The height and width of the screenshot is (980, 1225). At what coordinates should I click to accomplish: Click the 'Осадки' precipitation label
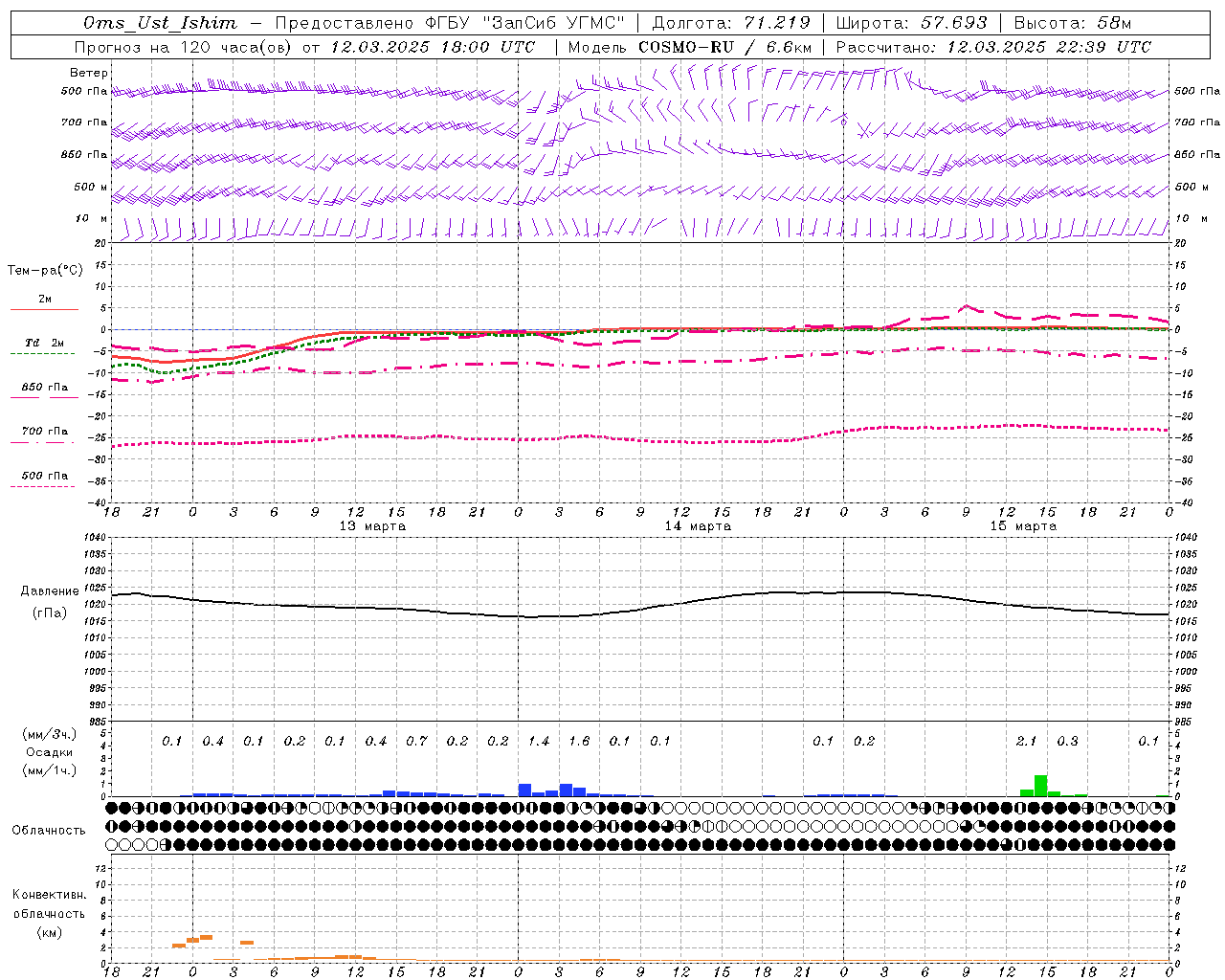pos(50,752)
